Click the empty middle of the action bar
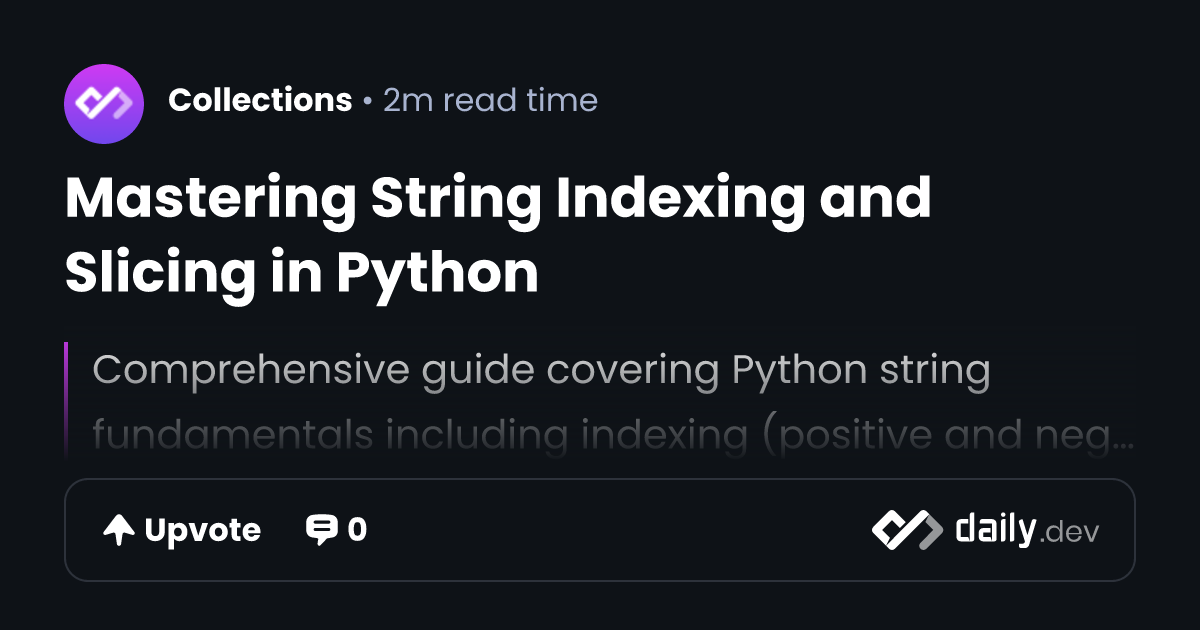The image size is (1200, 630). 620,530
